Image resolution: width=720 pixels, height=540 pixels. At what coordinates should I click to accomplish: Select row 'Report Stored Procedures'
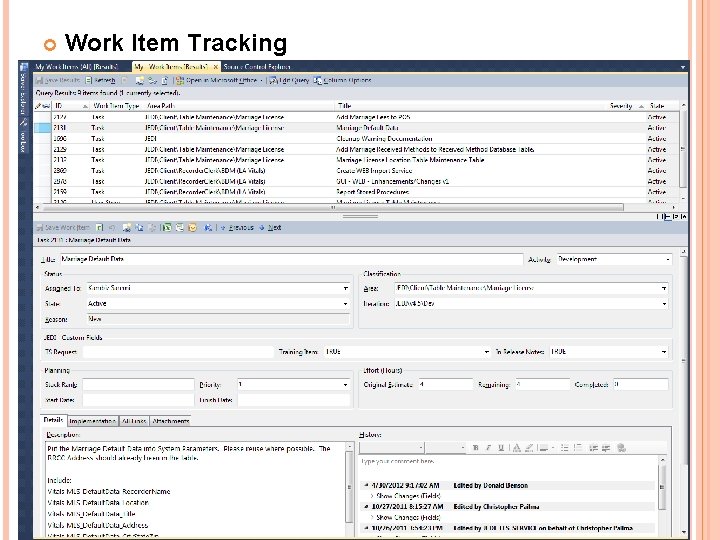pyautogui.click(x=356, y=192)
